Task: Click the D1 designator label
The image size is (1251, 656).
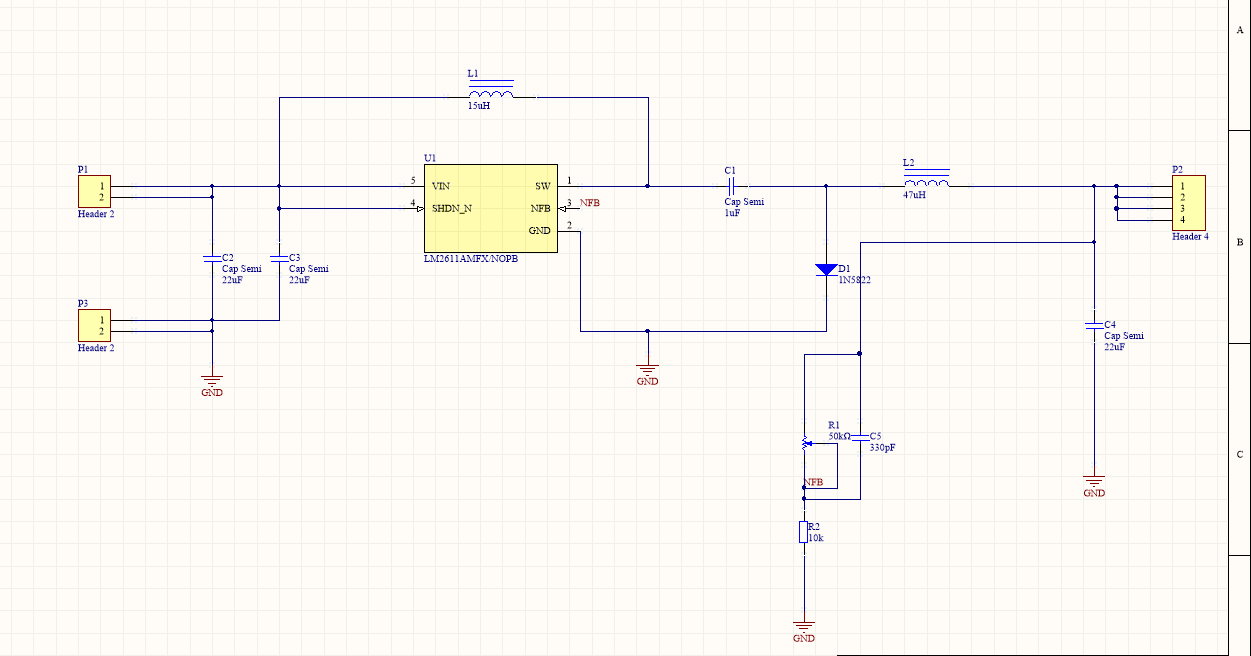Action: [845, 269]
